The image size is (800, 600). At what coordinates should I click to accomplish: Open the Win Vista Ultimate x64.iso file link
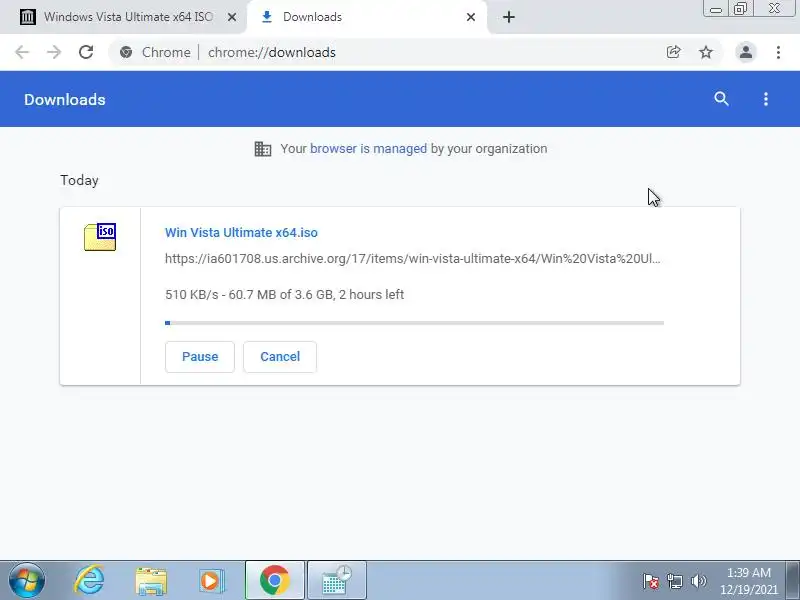[x=241, y=233]
